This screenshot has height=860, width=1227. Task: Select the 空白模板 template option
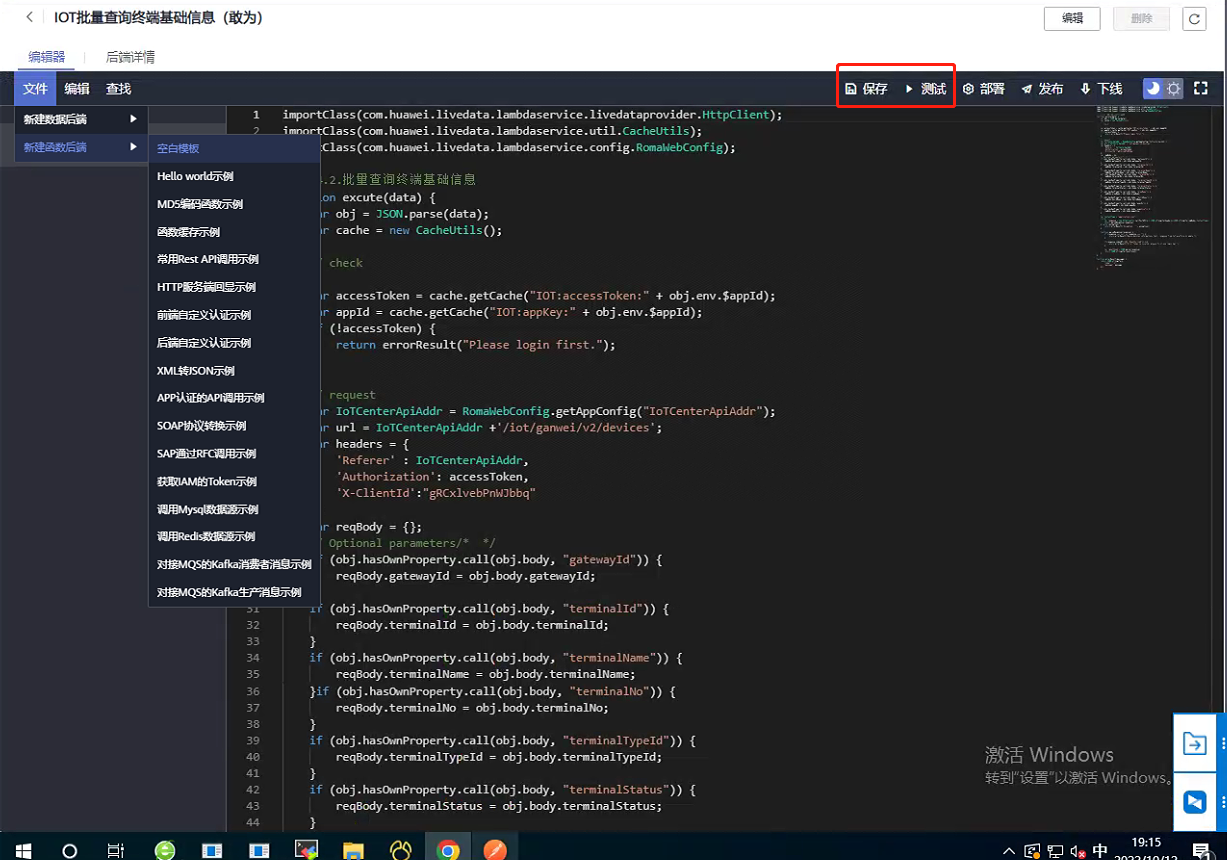point(178,148)
